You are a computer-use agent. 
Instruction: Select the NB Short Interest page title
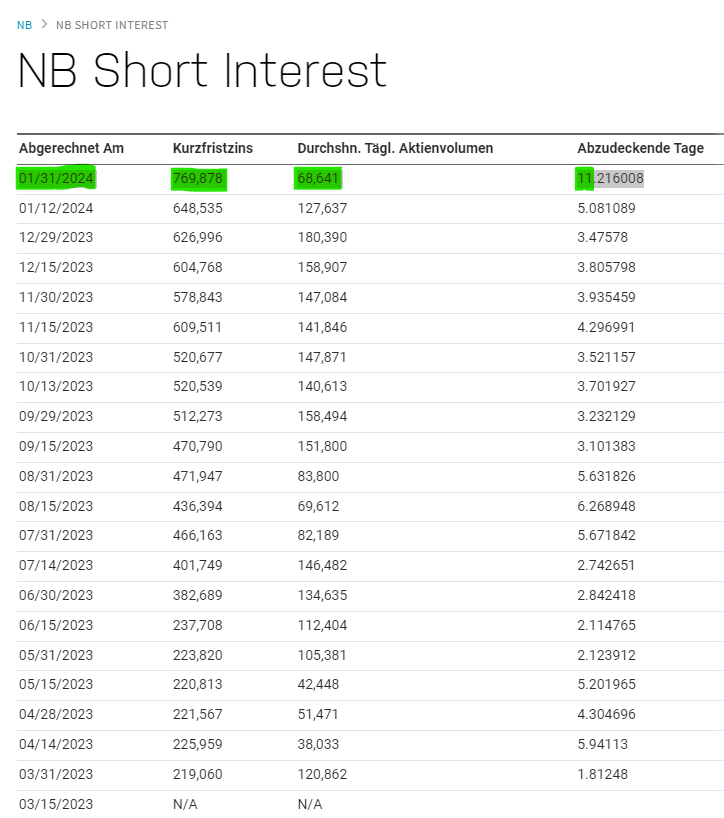click(200, 71)
